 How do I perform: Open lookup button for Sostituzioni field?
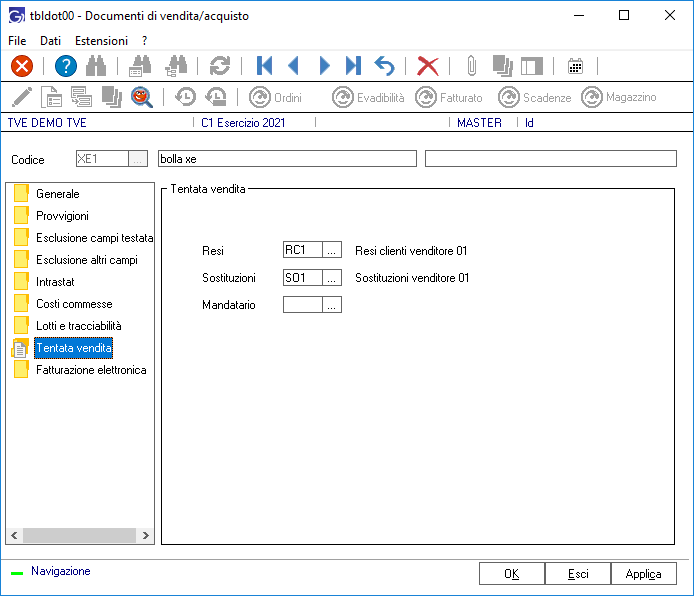coord(332,277)
